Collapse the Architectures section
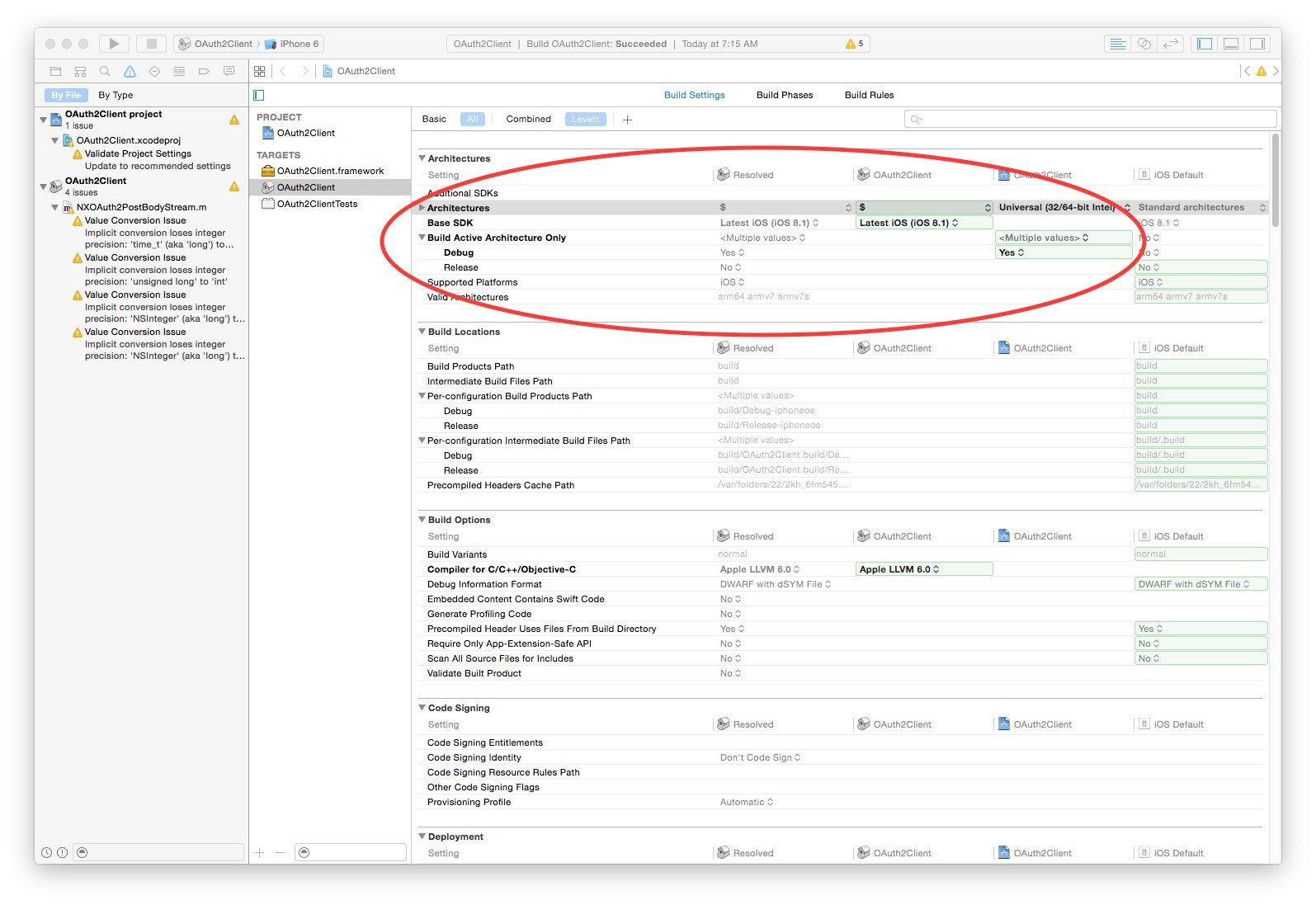This screenshot has width=1316, height=905. click(x=422, y=158)
